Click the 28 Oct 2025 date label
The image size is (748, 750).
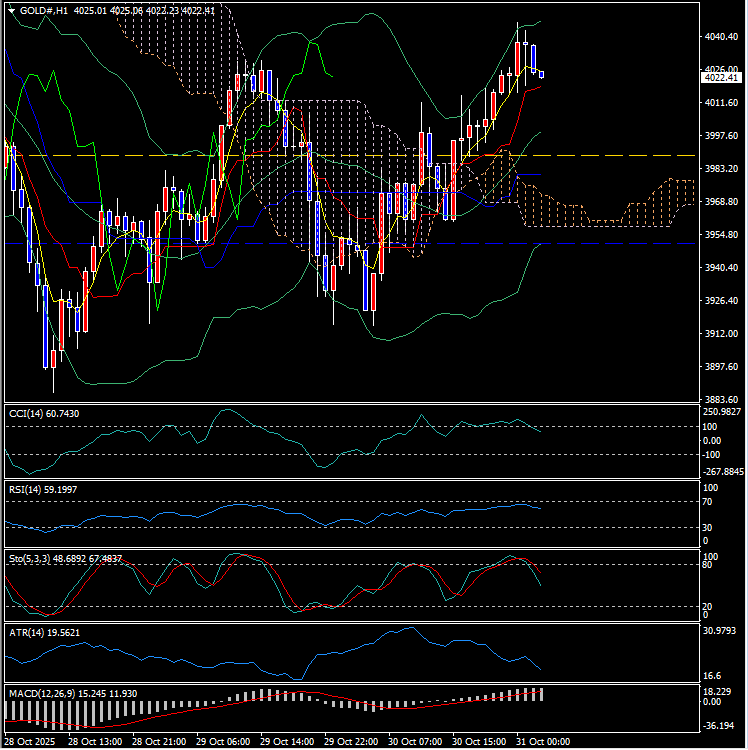33,742
